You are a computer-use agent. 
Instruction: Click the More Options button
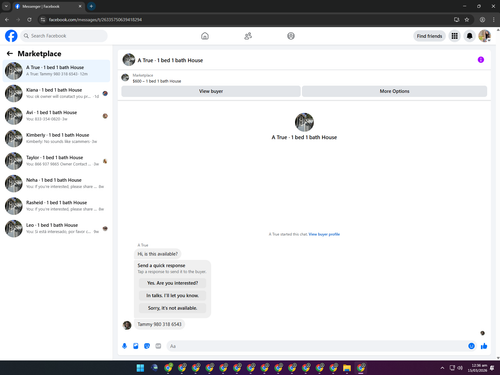pyautogui.click(x=394, y=91)
